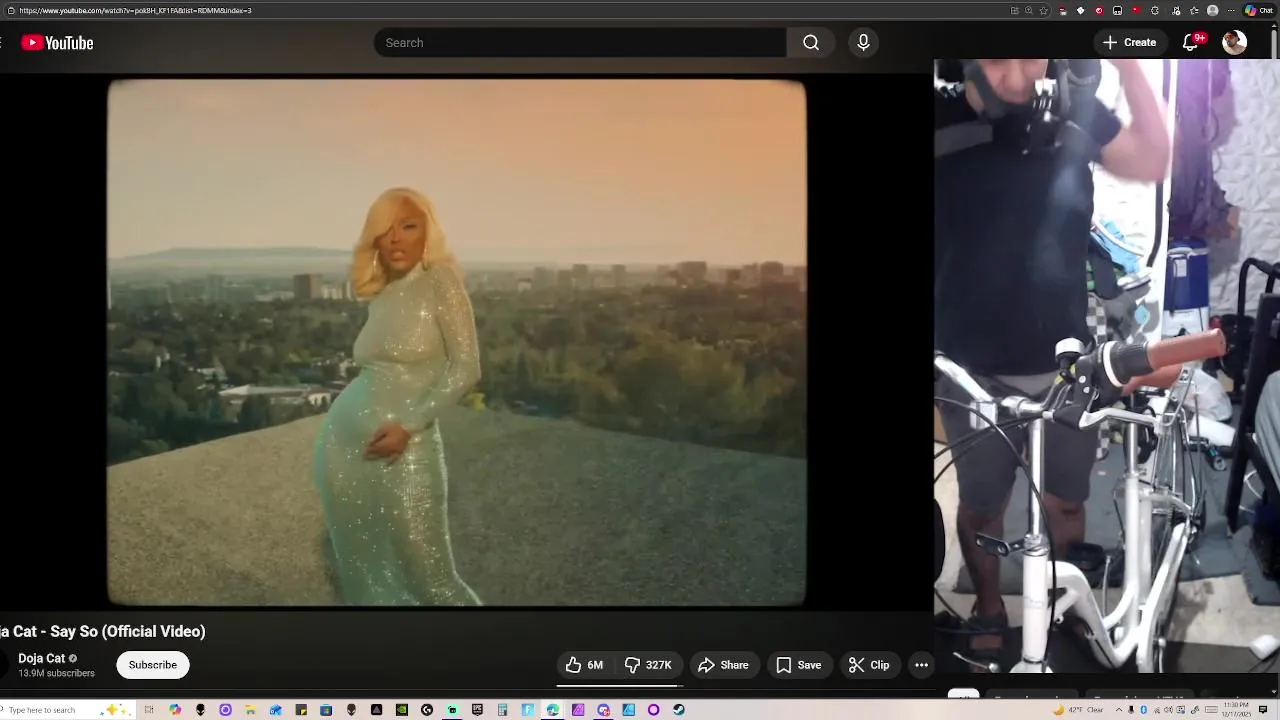Click the Say So video player
The height and width of the screenshot is (720, 1280).
(x=457, y=343)
